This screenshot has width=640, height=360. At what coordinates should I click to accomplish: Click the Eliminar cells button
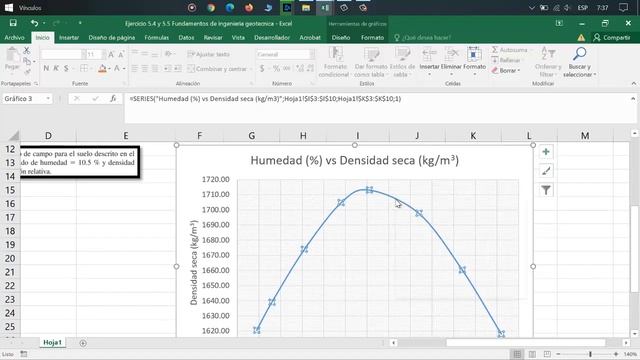tap(451, 62)
